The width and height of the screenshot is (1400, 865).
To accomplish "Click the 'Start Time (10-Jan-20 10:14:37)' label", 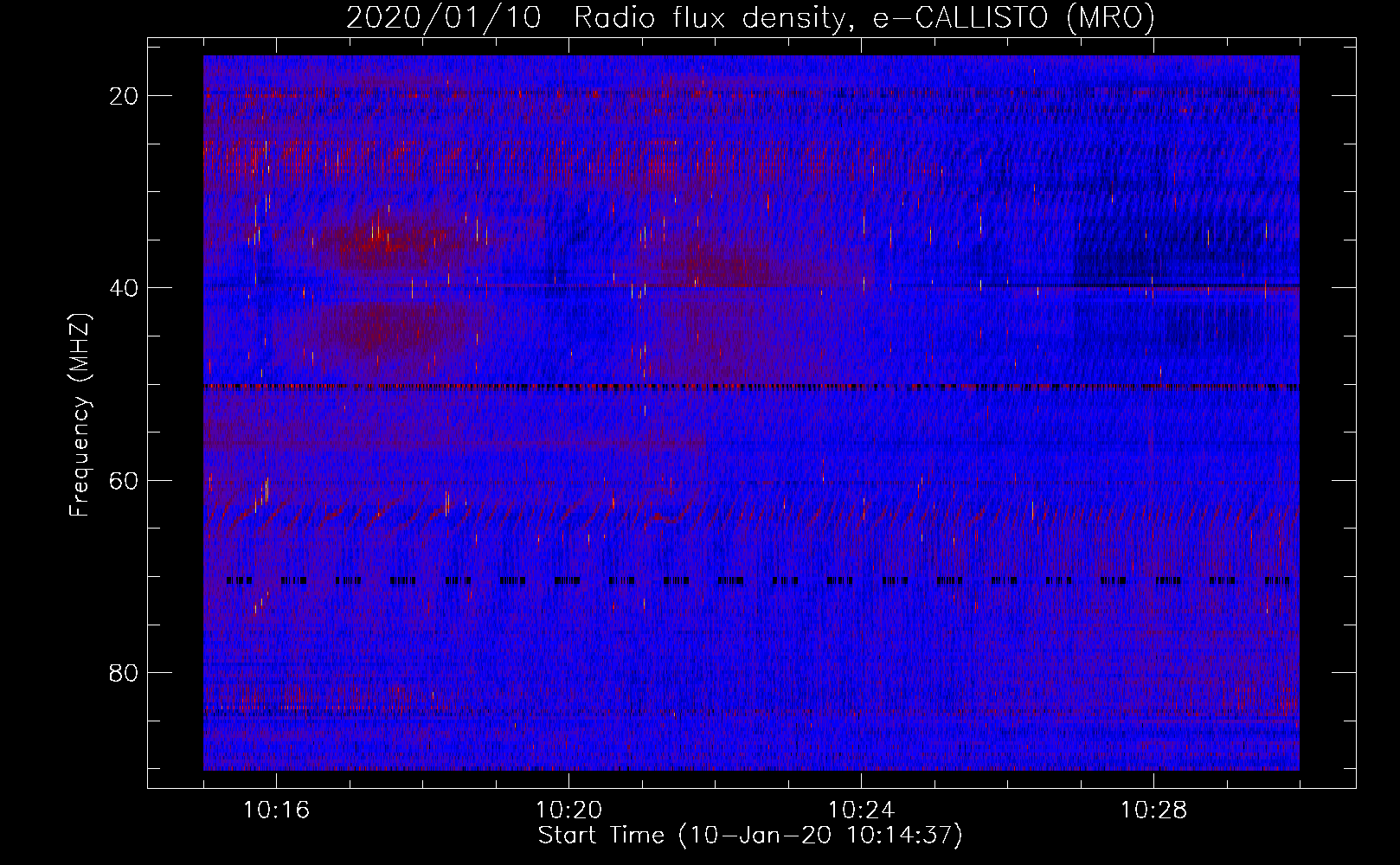I will pos(750,836).
